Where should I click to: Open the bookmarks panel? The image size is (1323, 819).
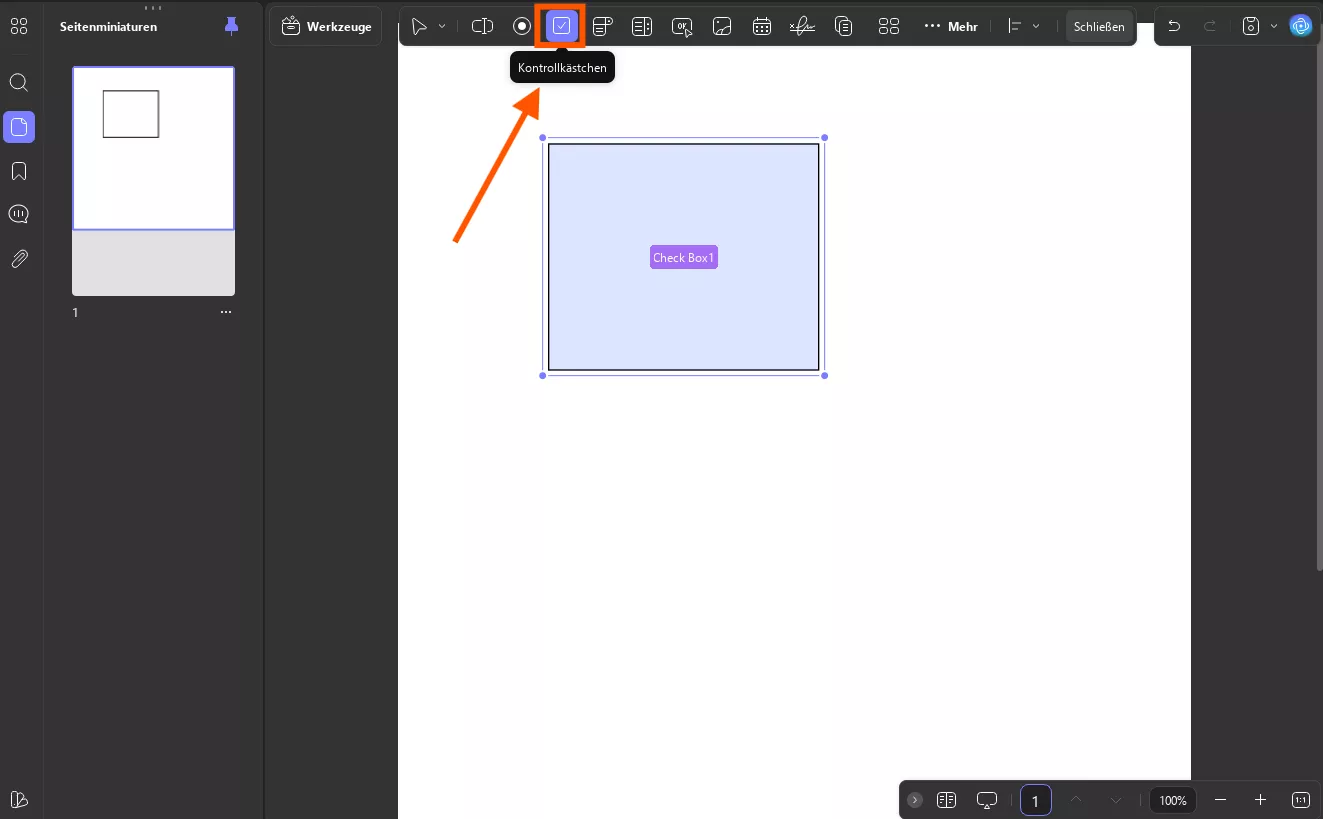19,171
